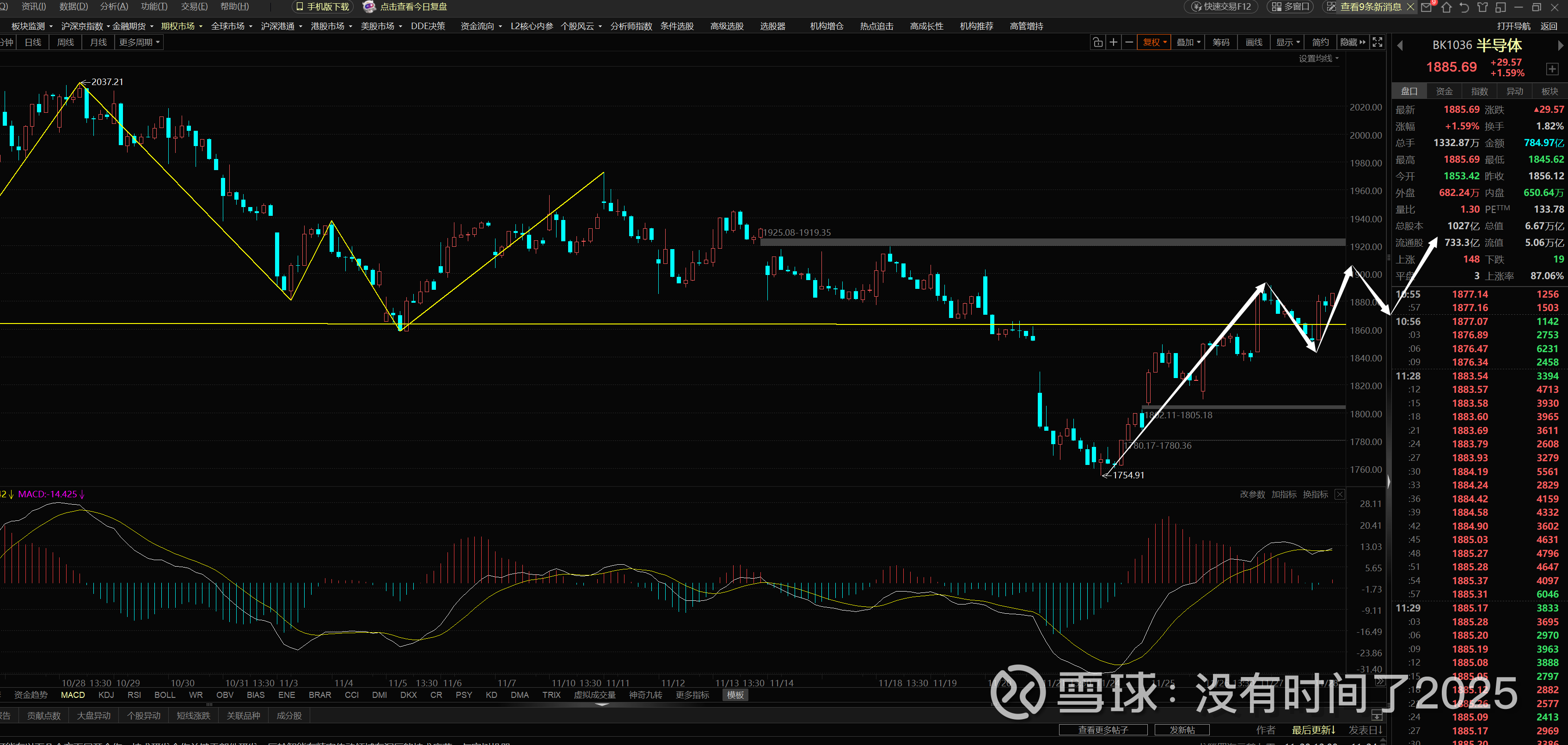The height and width of the screenshot is (745, 1568).
Task: Go to previous stock with left arrow
Action: (x=1400, y=46)
